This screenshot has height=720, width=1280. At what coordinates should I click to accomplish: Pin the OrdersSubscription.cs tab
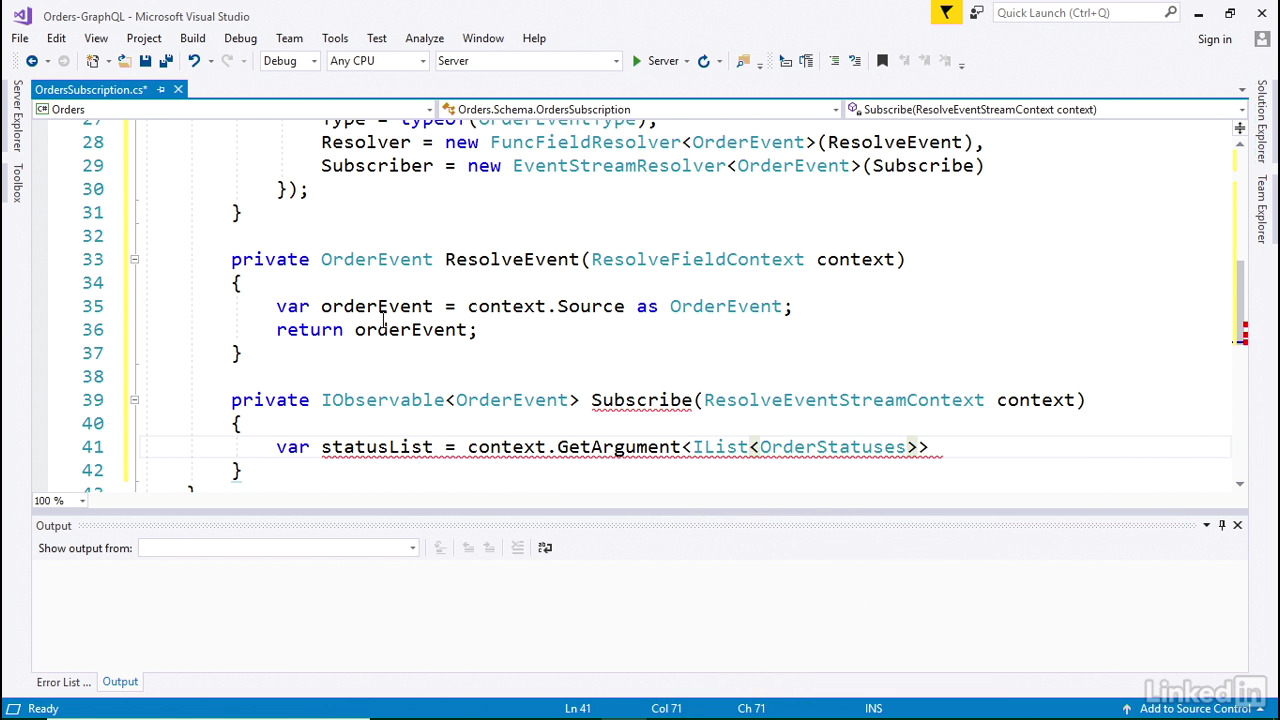pos(161,90)
